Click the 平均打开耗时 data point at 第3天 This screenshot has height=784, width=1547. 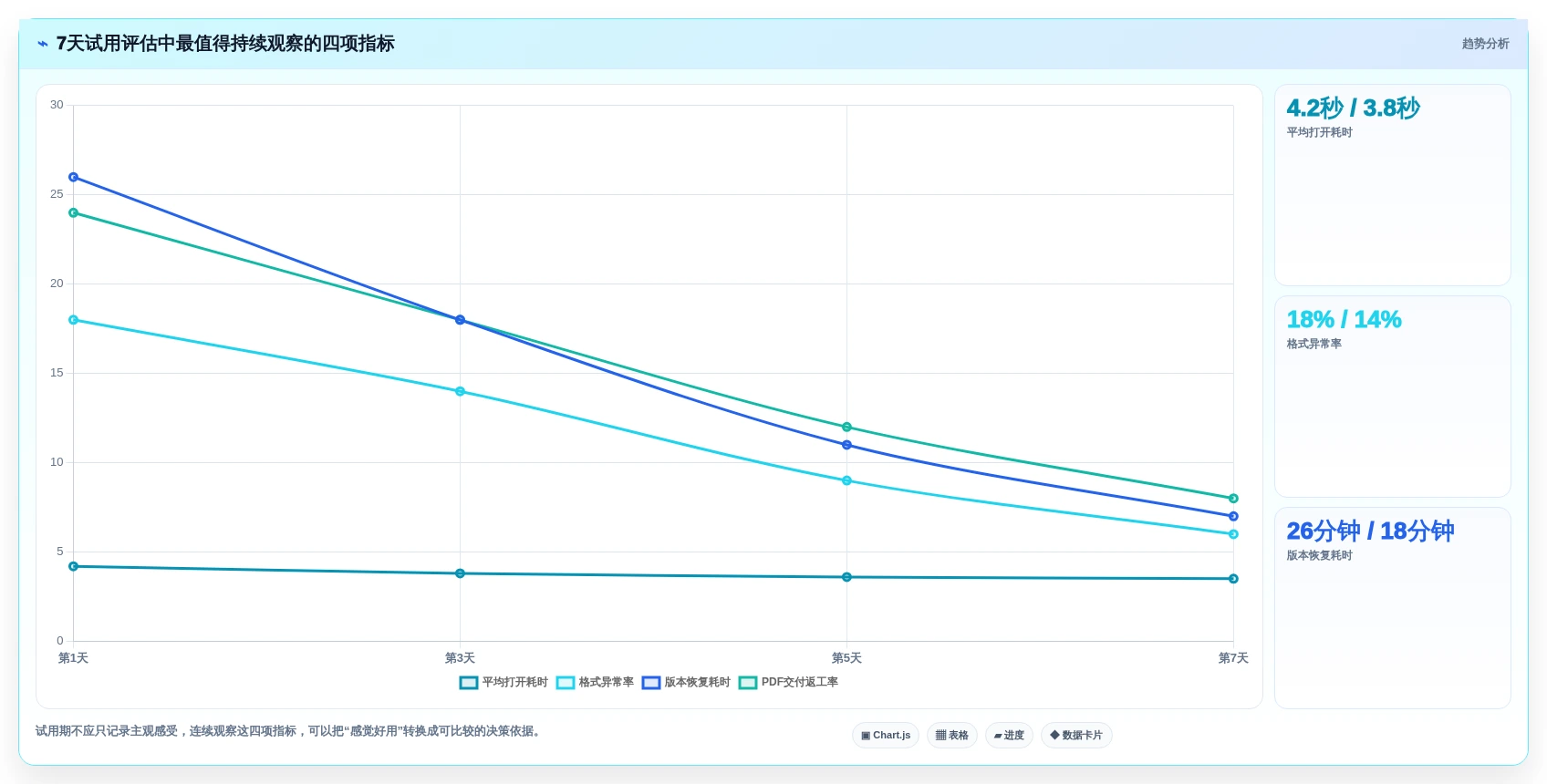(460, 573)
